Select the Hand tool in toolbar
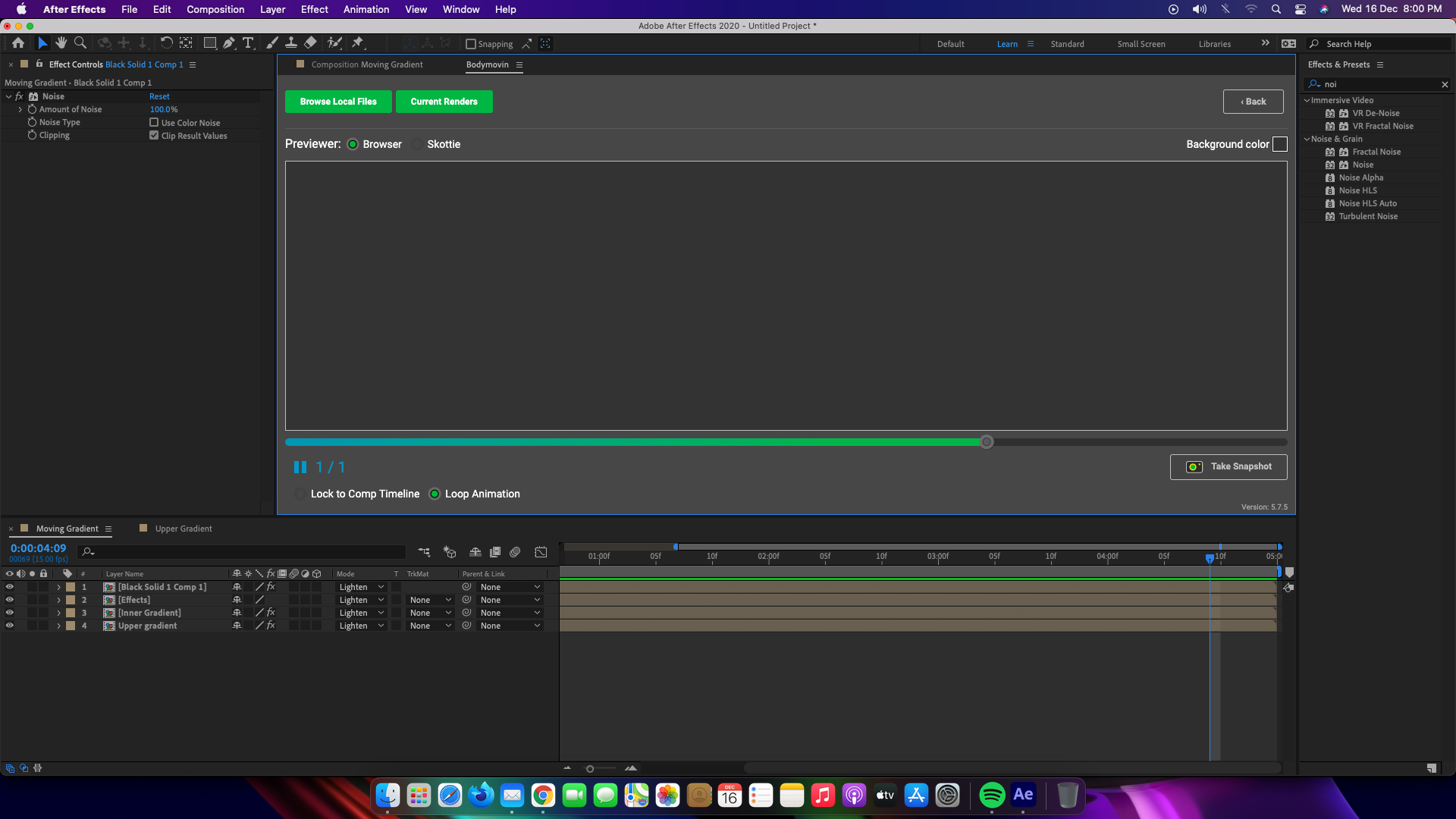This screenshot has height=819, width=1456. [61, 43]
